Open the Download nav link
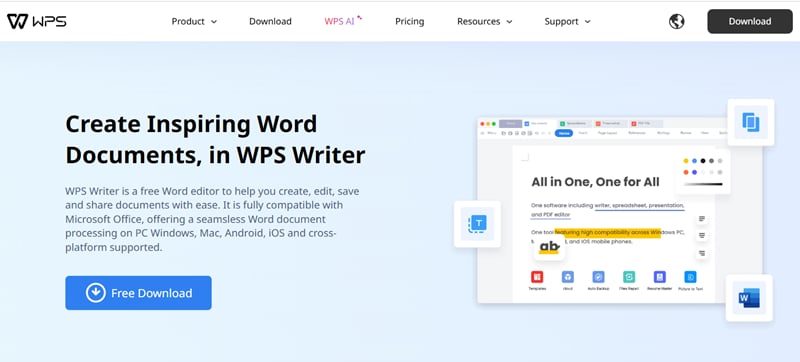The image size is (800, 362). coord(270,21)
